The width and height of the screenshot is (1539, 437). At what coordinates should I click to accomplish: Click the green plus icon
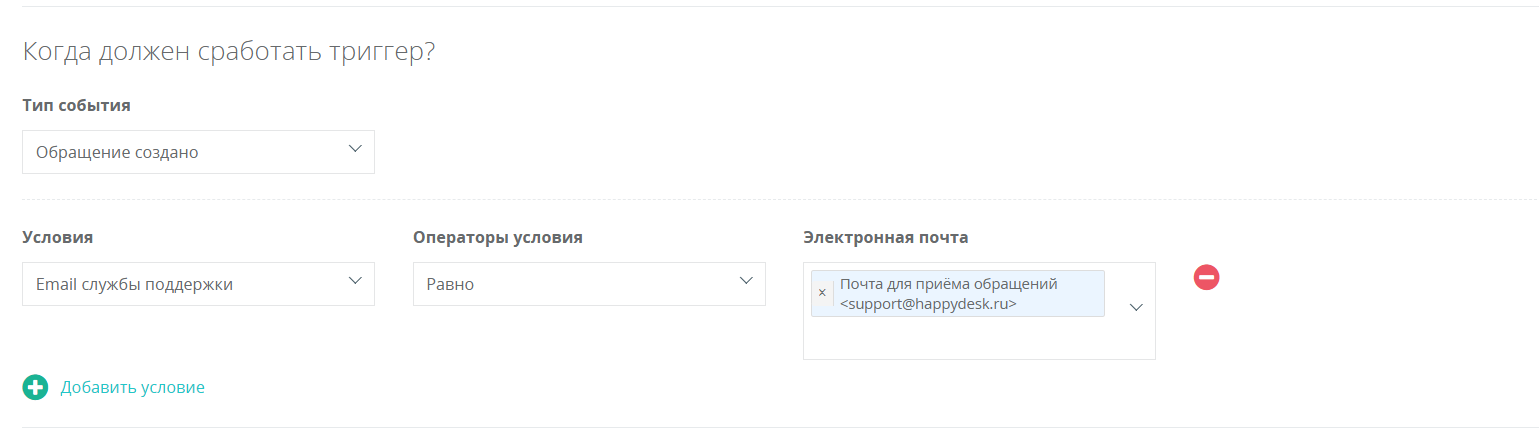35,387
